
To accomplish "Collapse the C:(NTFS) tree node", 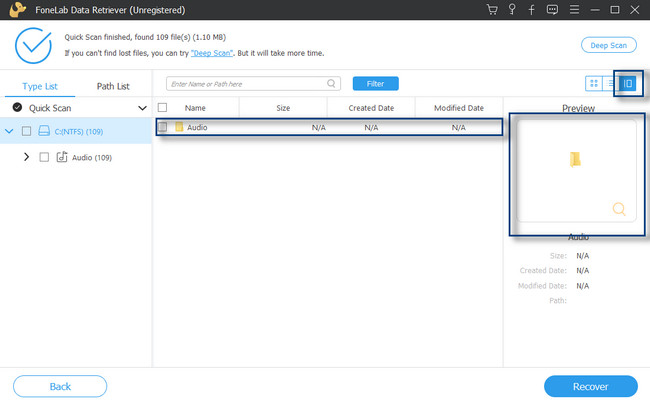I will click(x=9, y=131).
